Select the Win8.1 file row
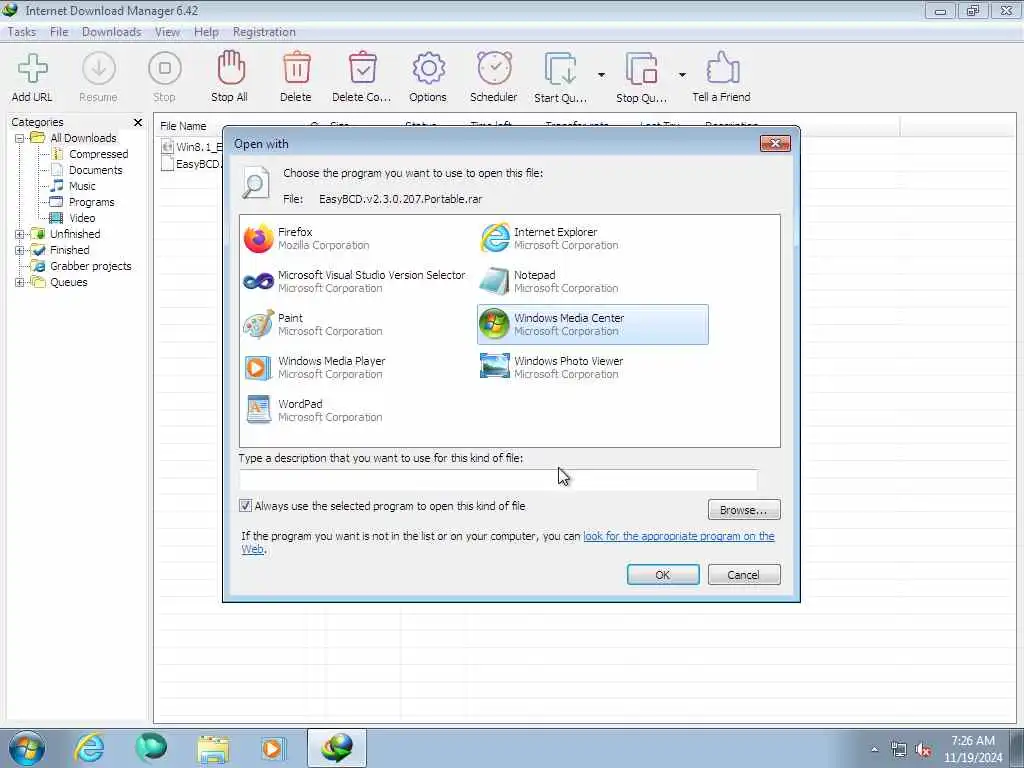Image resolution: width=1024 pixels, height=768 pixels. click(x=191, y=147)
